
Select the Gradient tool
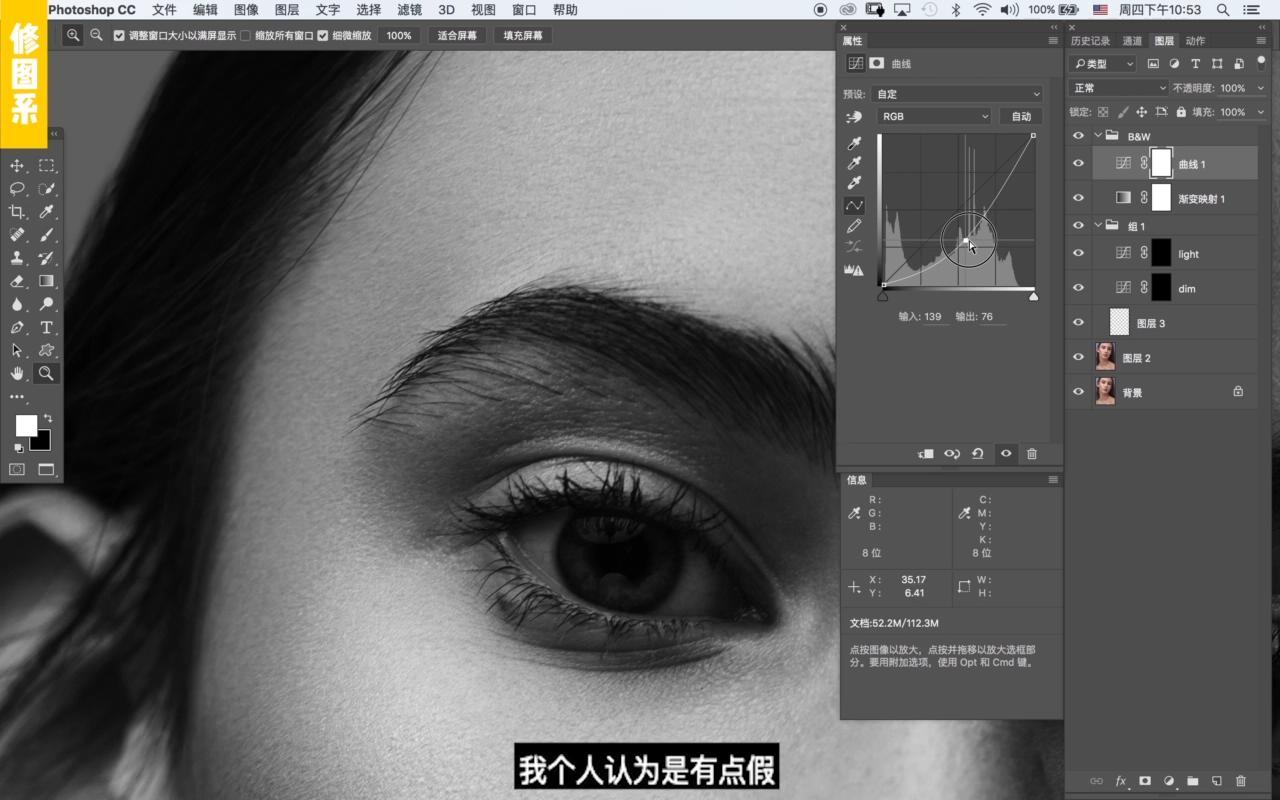pyautogui.click(x=46, y=281)
